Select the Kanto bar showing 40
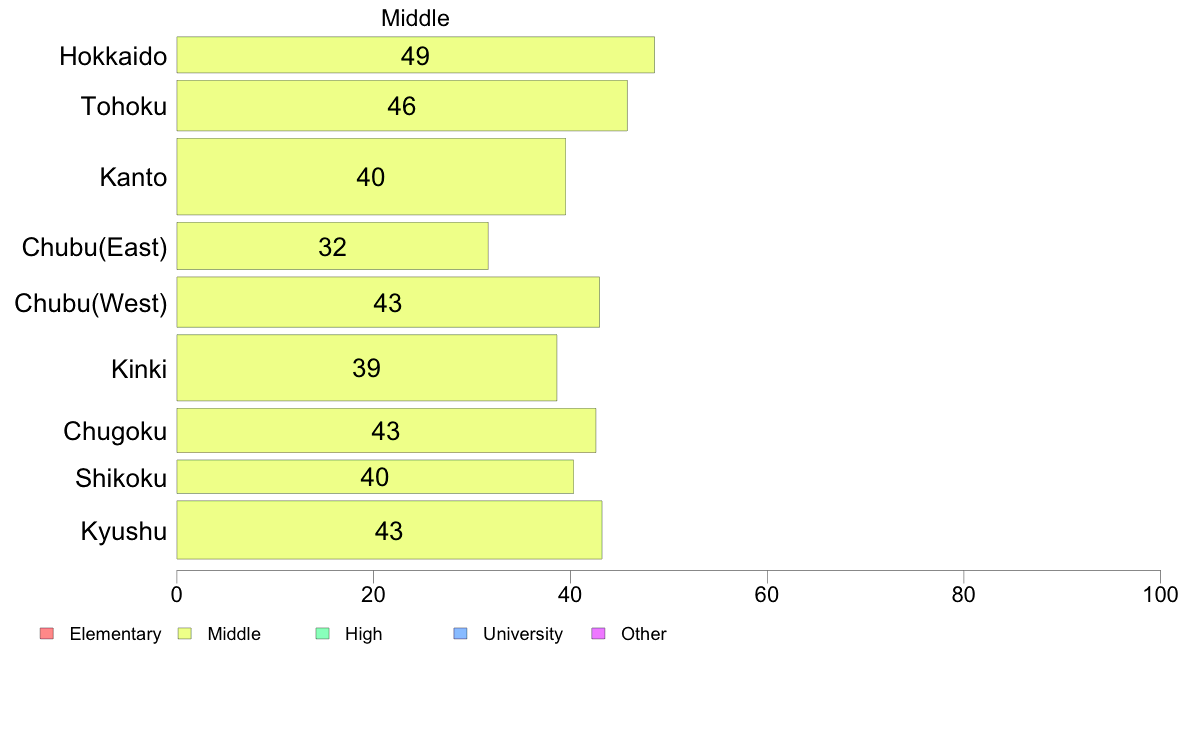Image resolution: width=1188 pixels, height=736 pixels. [x=370, y=177]
